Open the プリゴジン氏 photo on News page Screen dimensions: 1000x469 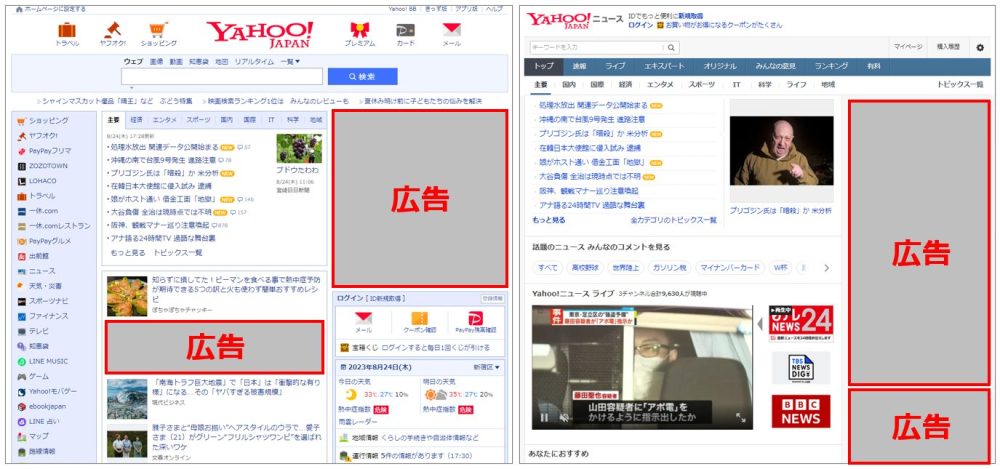pos(781,151)
